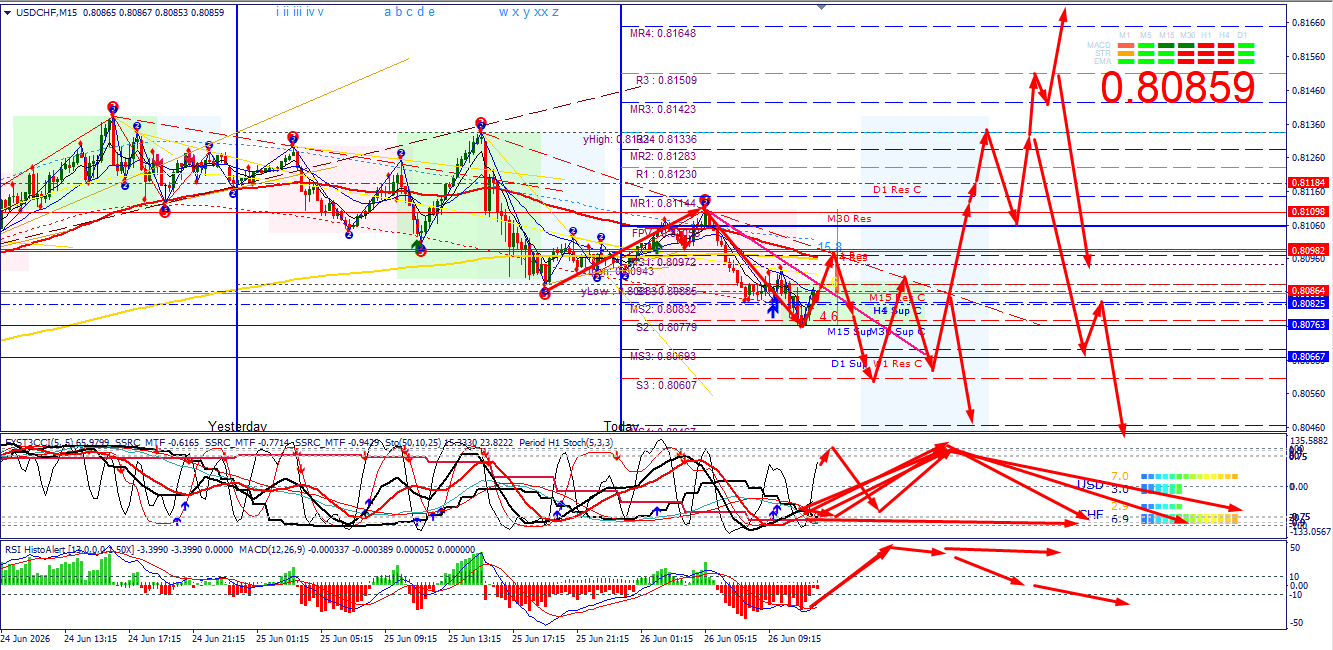Click the D1 Res C resistance label
This screenshot has height=650, width=1333.
pos(897,189)
